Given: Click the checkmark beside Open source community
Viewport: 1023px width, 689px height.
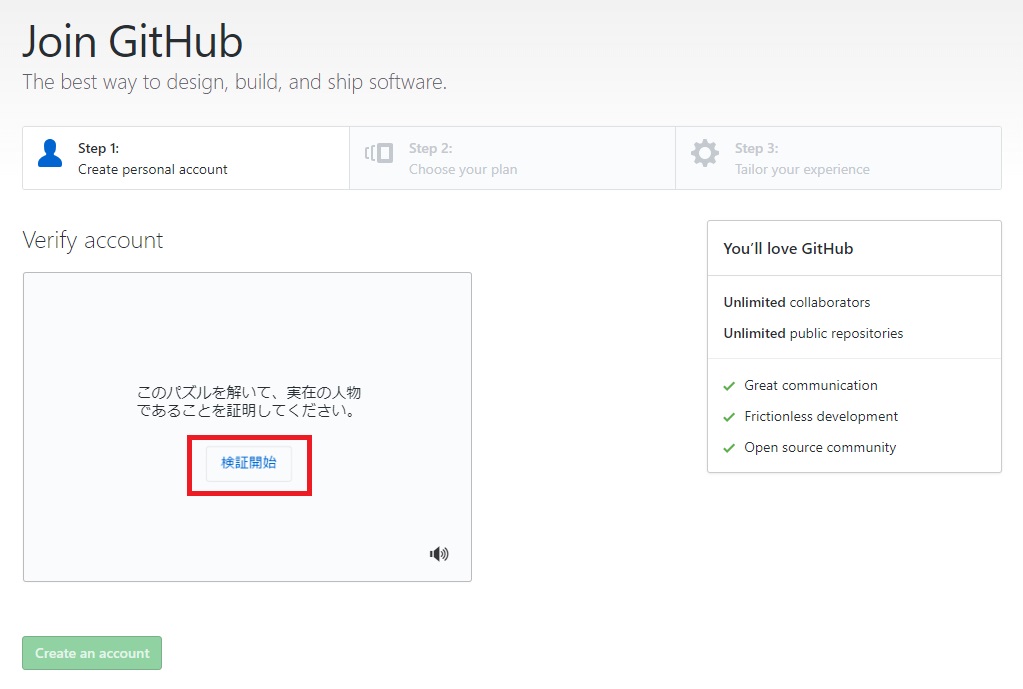Looking at the screenshot, I should coord(729,448).
